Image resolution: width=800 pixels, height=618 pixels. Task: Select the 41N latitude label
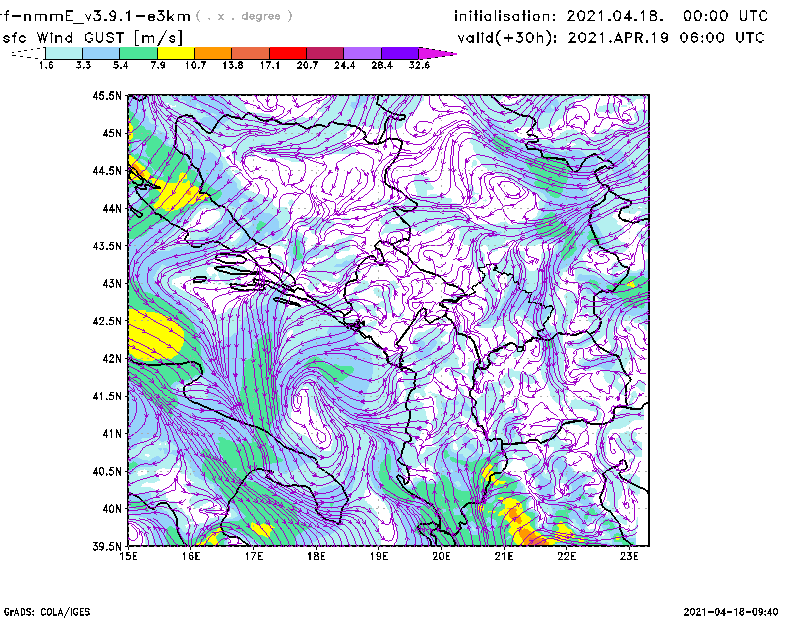(112, 434)
